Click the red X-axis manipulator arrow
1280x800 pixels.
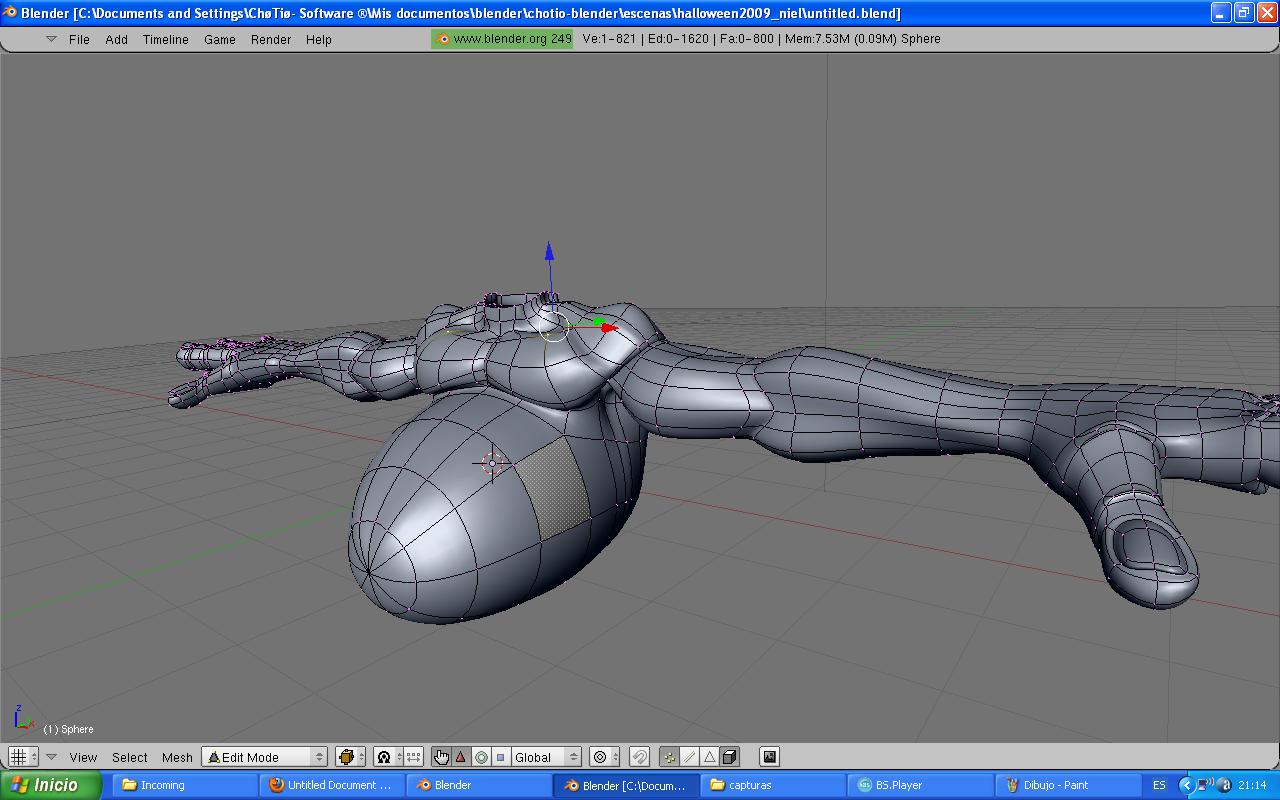610,328
